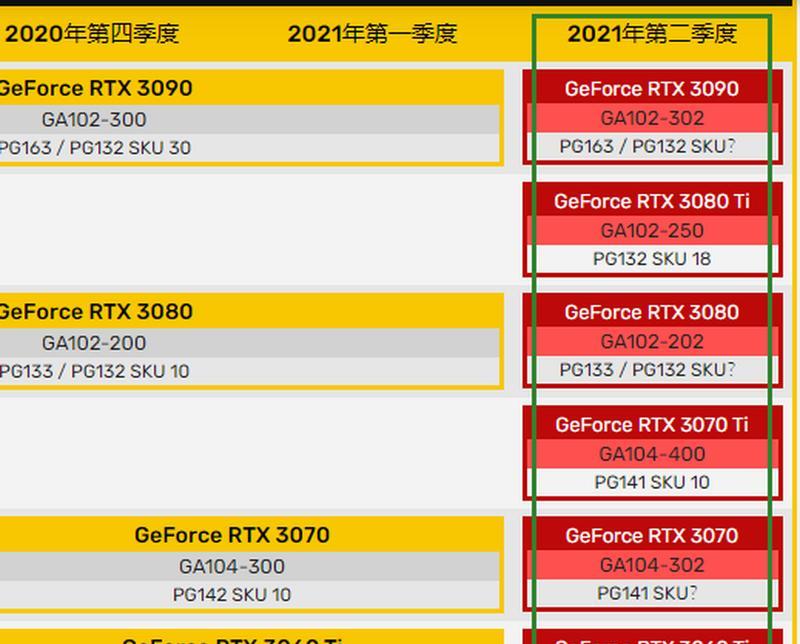
Task: Click the PG142 SKU 10 cell
Action: 232,595
